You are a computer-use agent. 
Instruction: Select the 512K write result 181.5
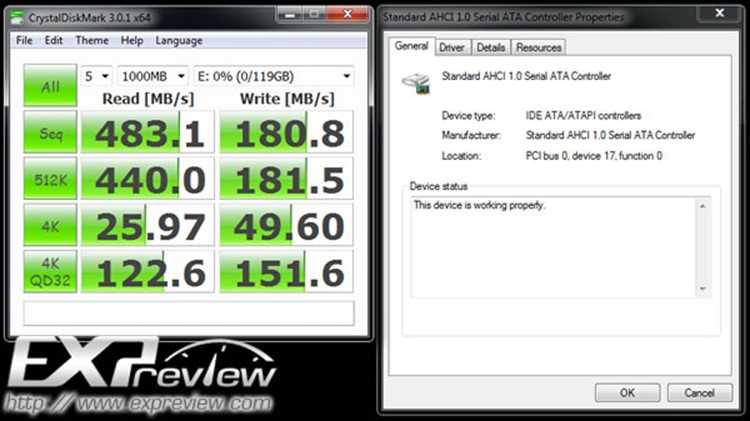click(x=286, y=178)
